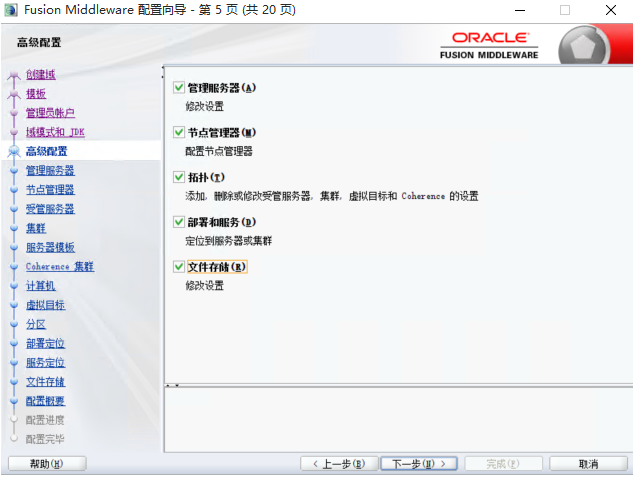Open the 服务器模板 step link
This screenshot has height=479, width=633.
coord(50,247)
